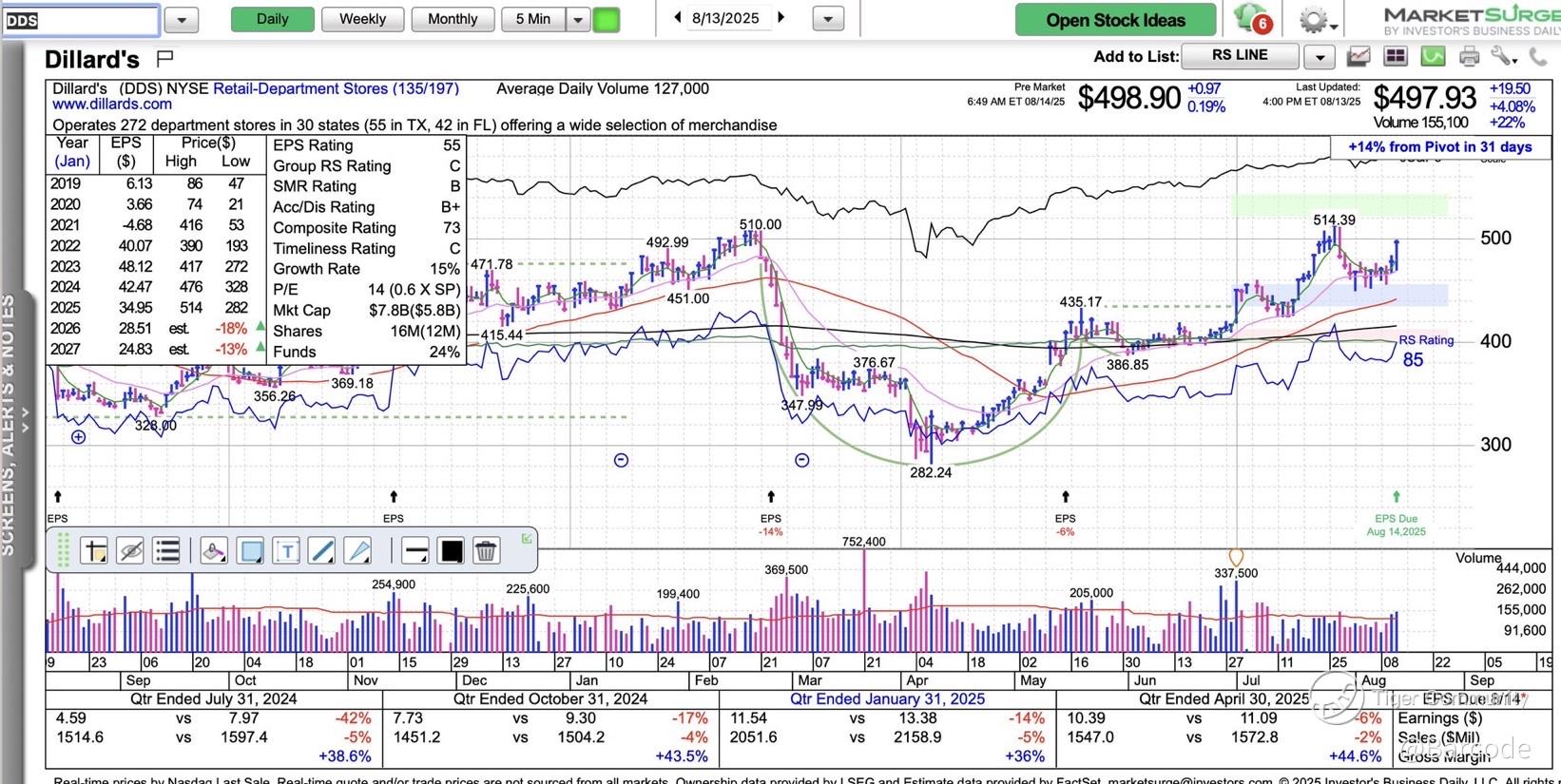Open the Add to List dropdown arrow

tap(1319, 57)
